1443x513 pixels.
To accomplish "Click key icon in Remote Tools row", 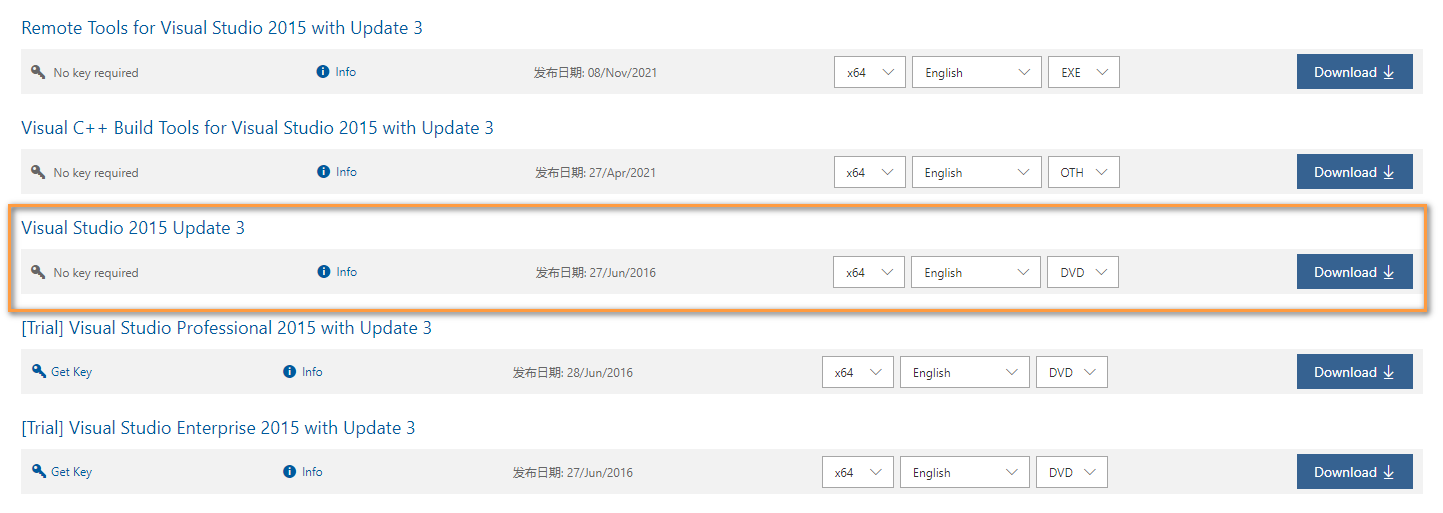I will point(38,72).
